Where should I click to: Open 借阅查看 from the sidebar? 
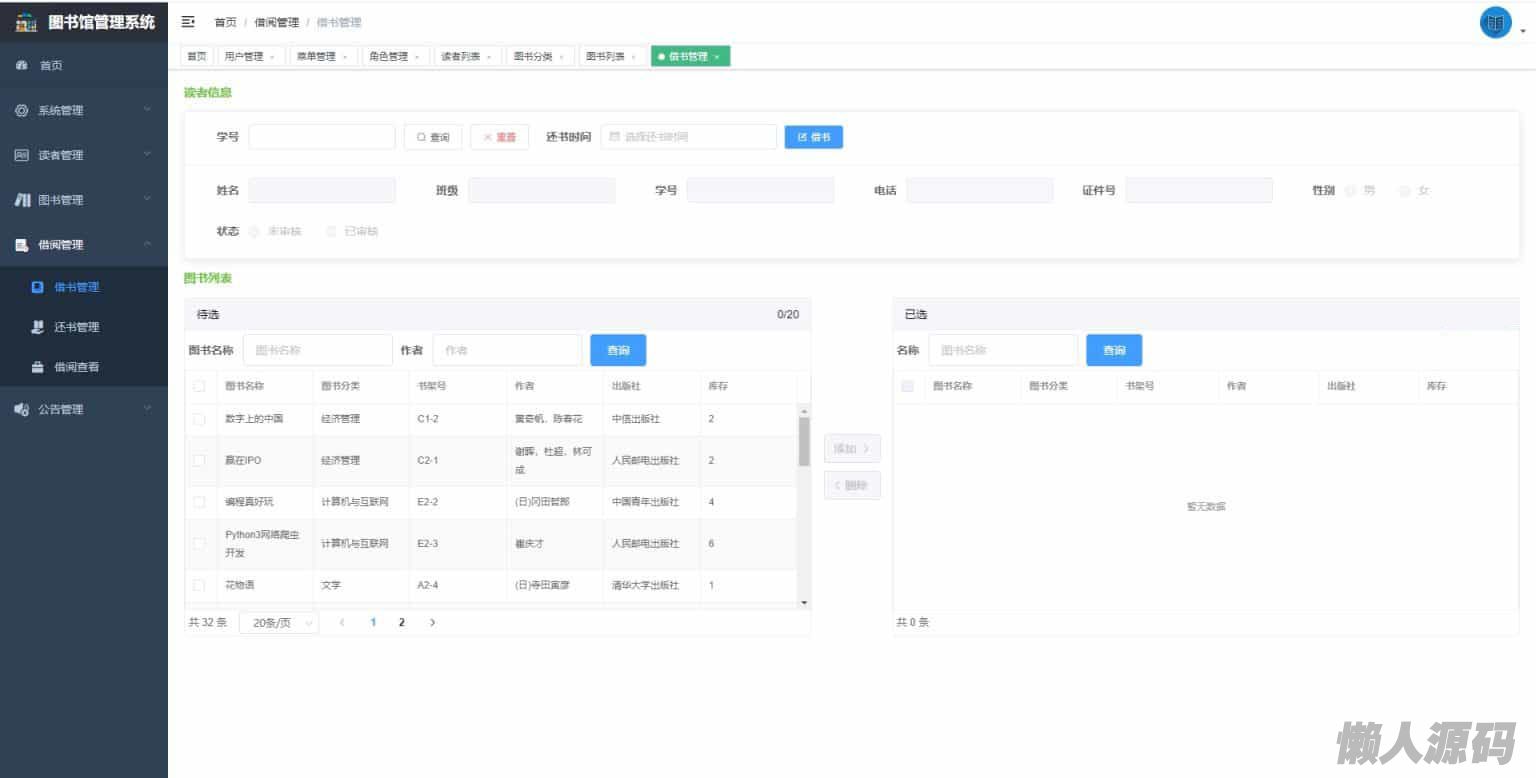pyautogui.click(x=76, y=367)
